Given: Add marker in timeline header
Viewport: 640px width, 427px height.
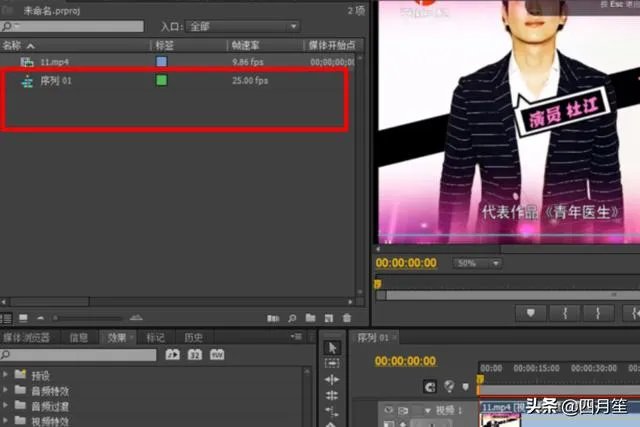Looking at the screenshot, I should [x=465, y=386].
